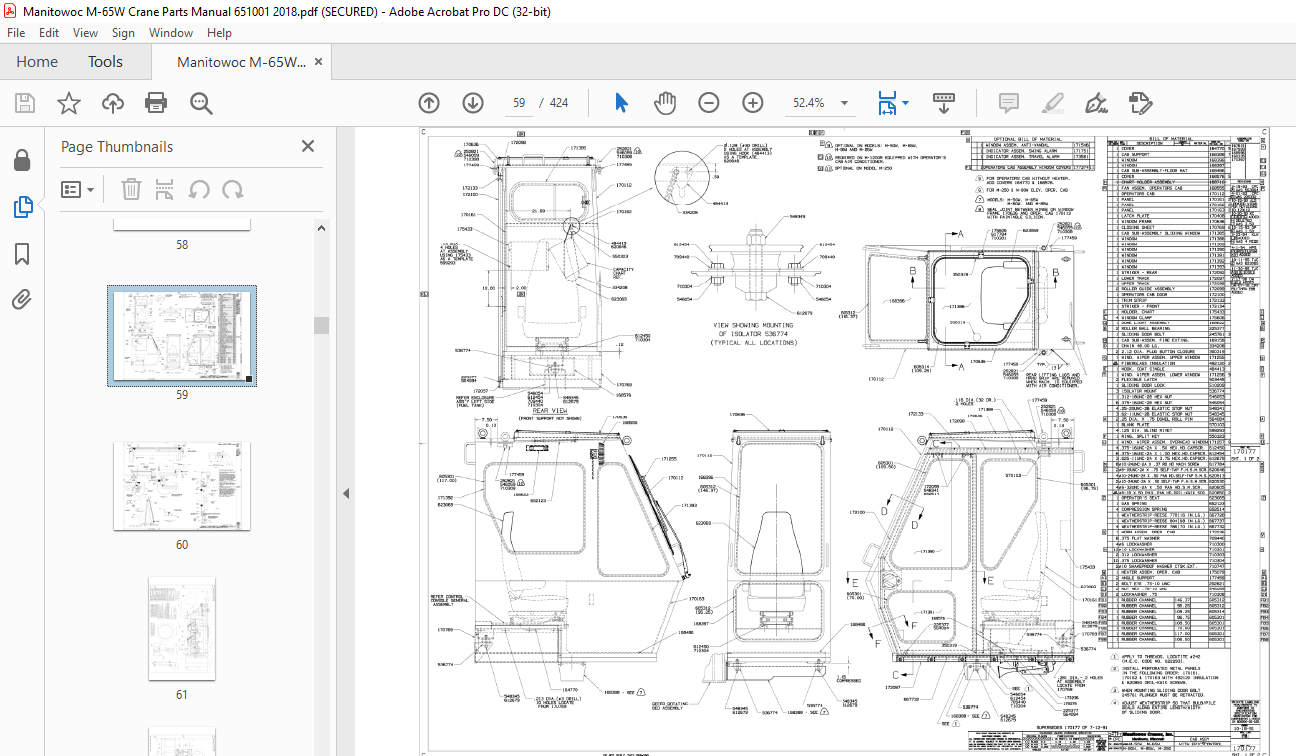Activate the Hand pan tool

coord(665,103)
